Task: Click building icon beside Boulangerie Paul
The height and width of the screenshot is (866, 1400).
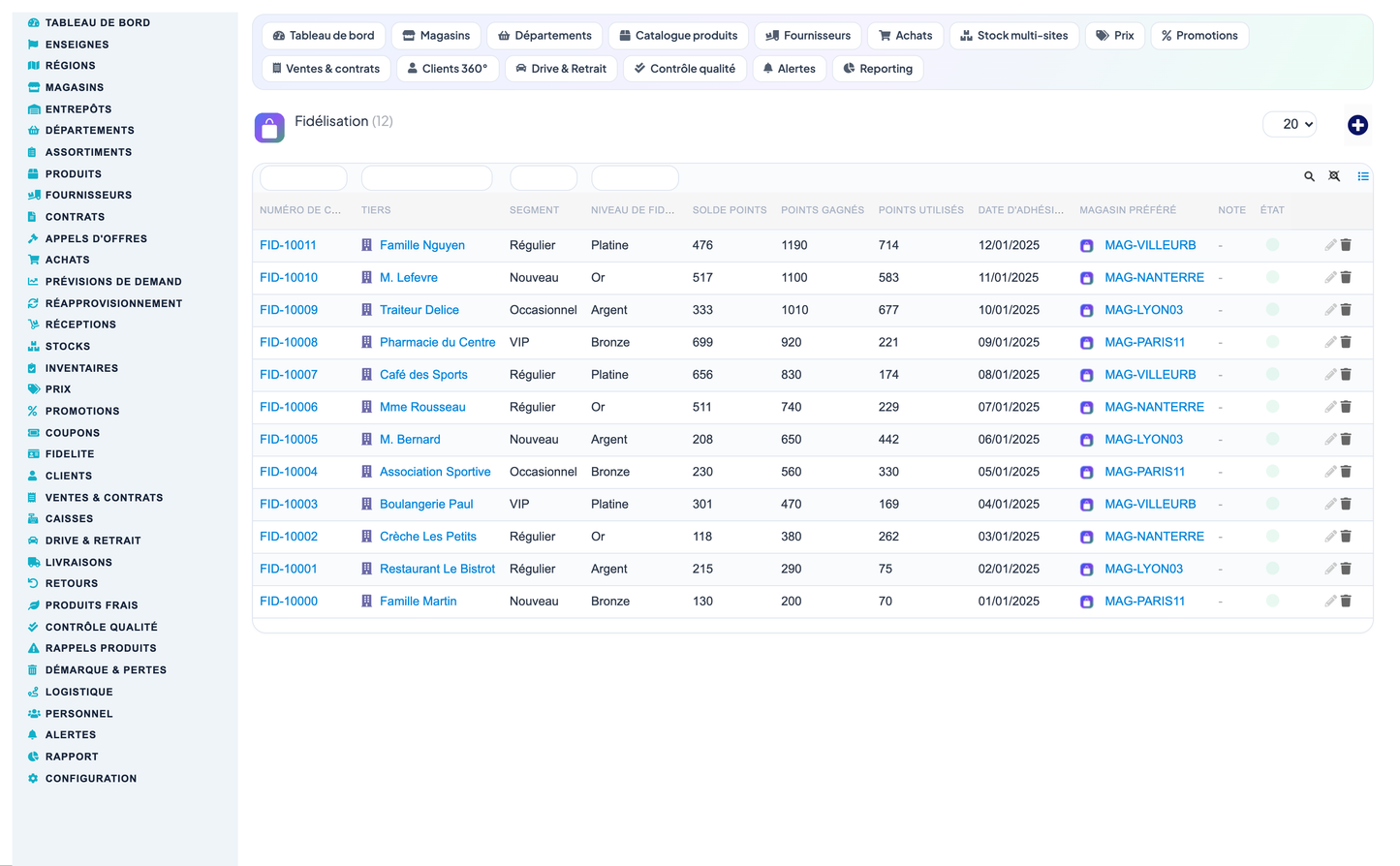Action: (x=366, y=504)
